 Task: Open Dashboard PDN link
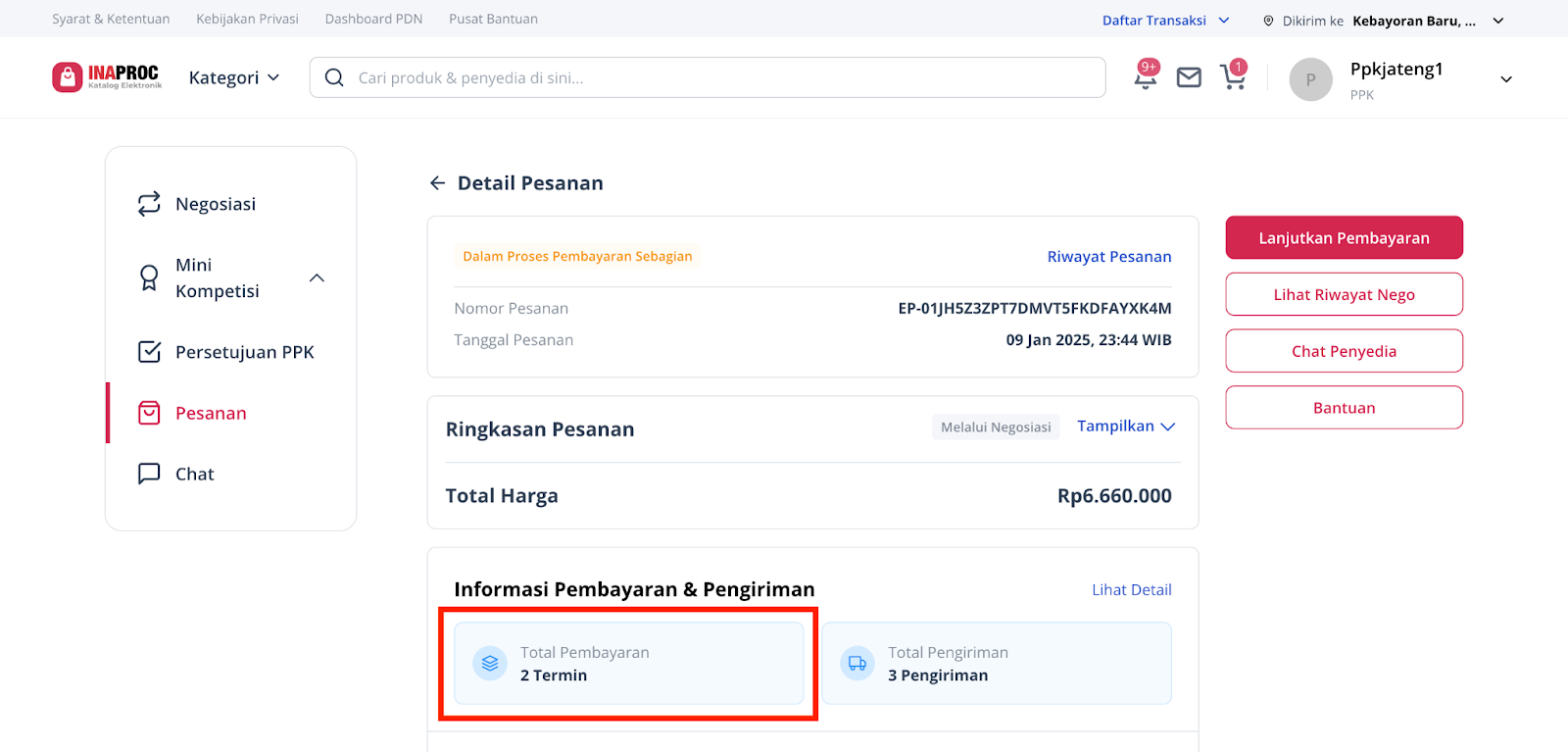pyautogui.click(x=373, y=19)
